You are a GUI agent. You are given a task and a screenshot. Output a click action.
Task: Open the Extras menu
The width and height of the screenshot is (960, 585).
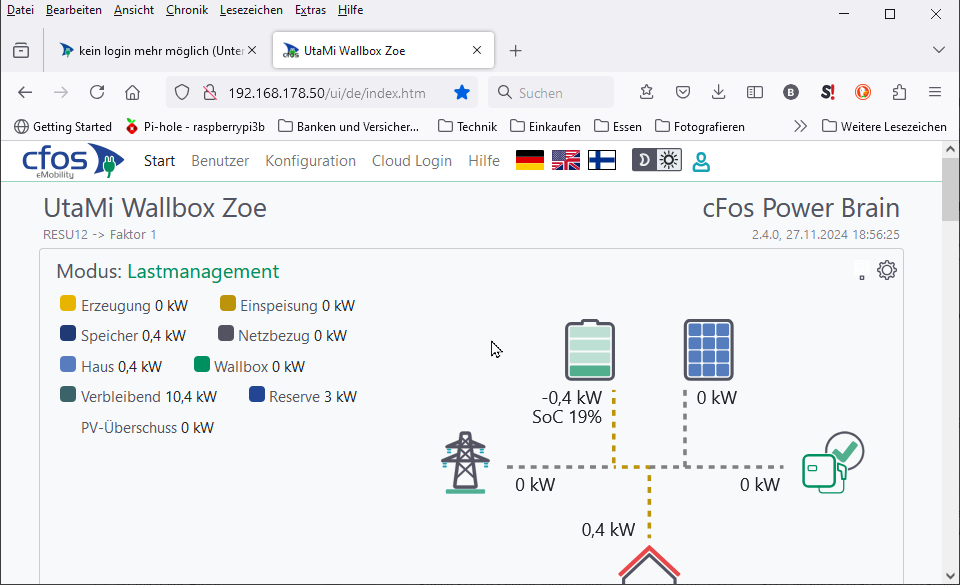coord(310,10)
